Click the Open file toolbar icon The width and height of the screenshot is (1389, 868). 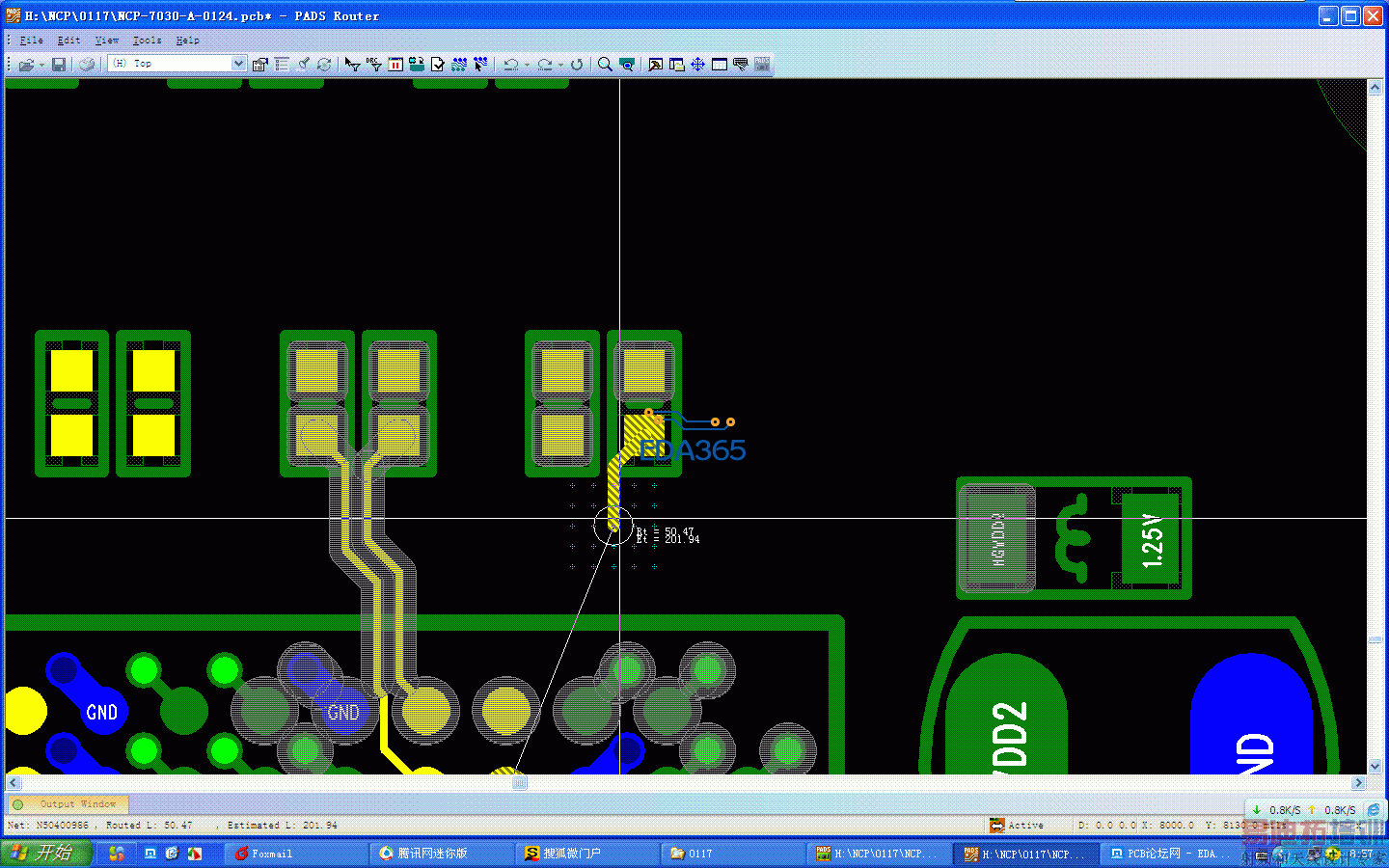(25, 65)
